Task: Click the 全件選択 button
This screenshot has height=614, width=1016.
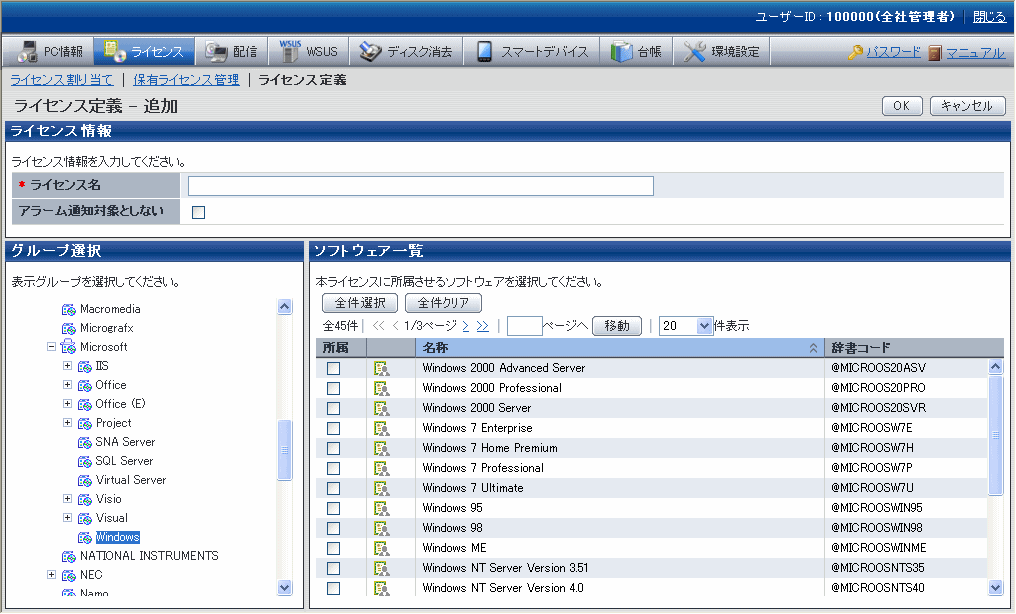Action: pos(360,302)
